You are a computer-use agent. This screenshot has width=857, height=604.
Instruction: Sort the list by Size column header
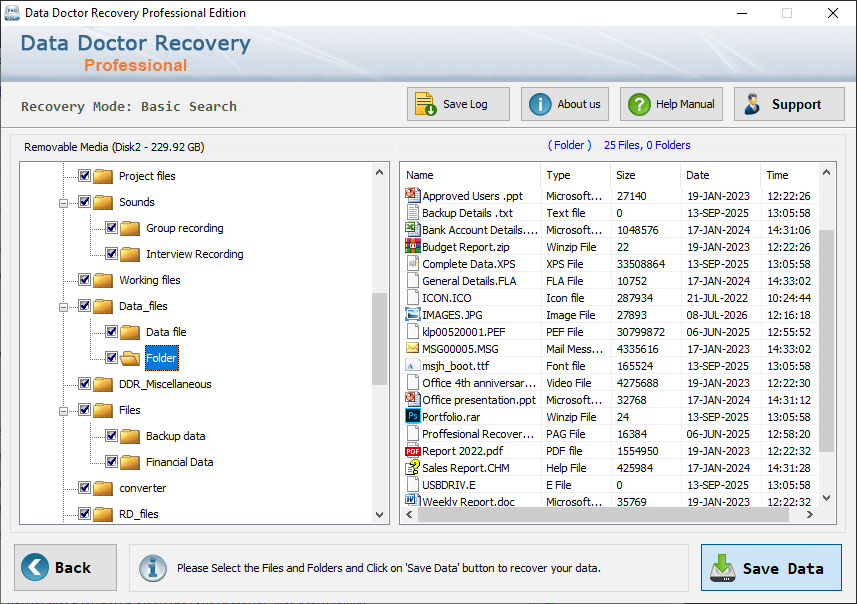pos(645,175)
